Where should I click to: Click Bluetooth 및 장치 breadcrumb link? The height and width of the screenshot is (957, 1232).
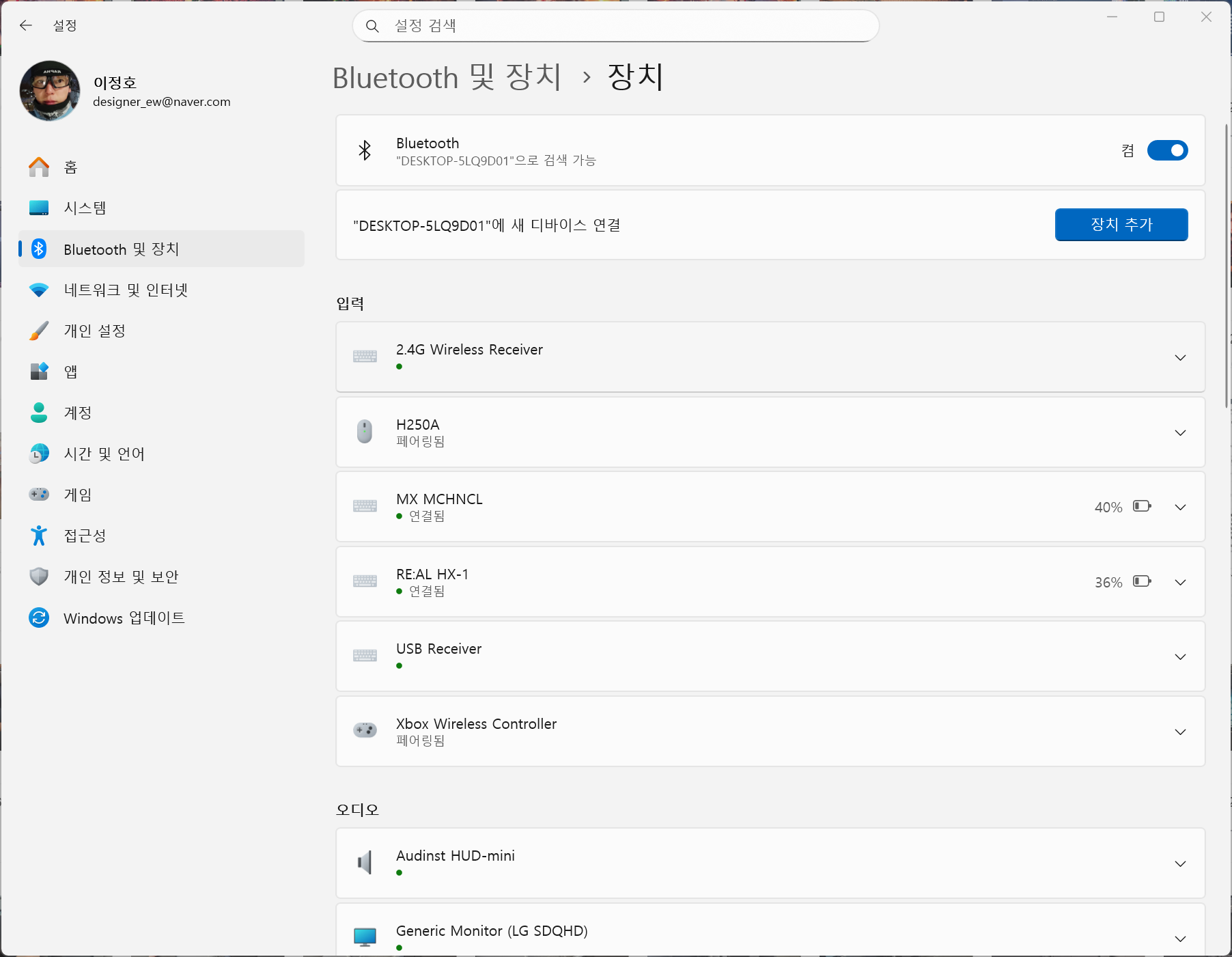click(x=447, y=77)
